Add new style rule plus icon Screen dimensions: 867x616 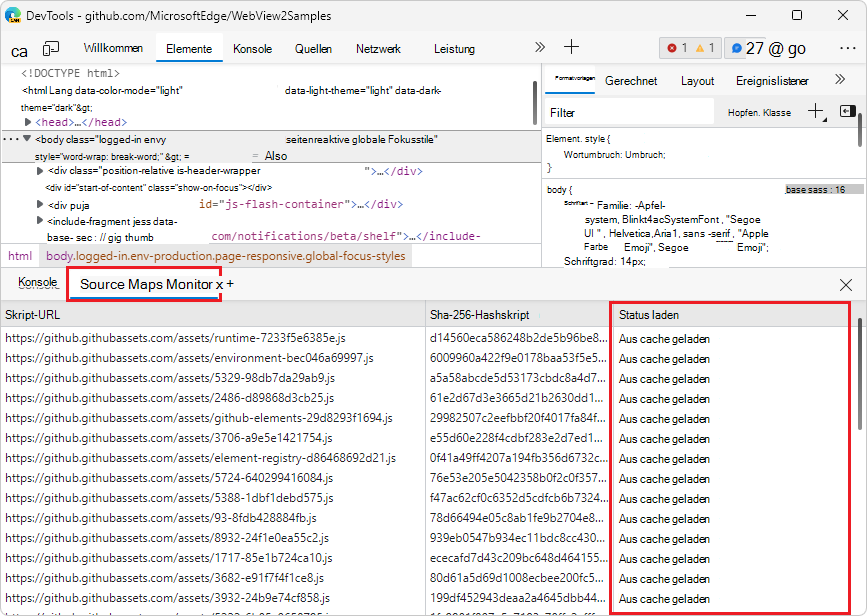click(816, 111)
